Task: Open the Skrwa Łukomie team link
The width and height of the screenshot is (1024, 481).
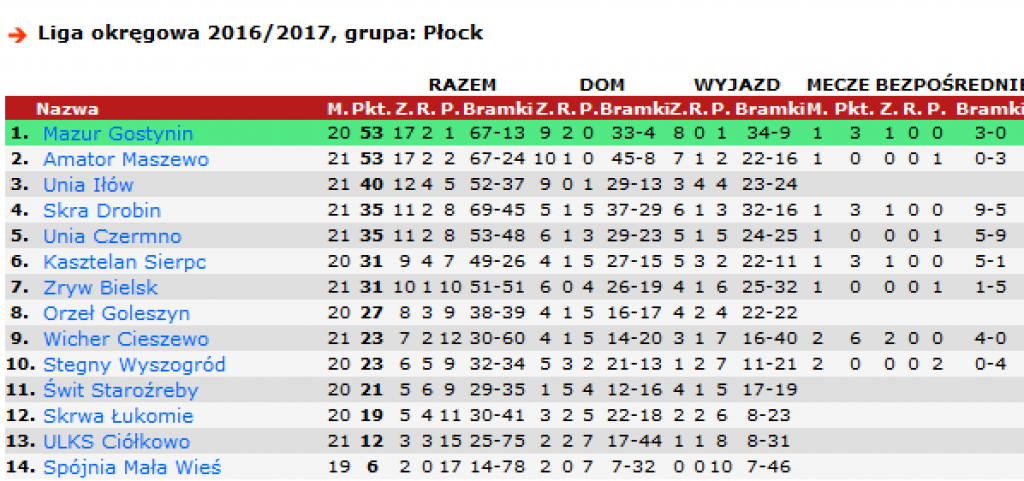Action: click(118, 416)
